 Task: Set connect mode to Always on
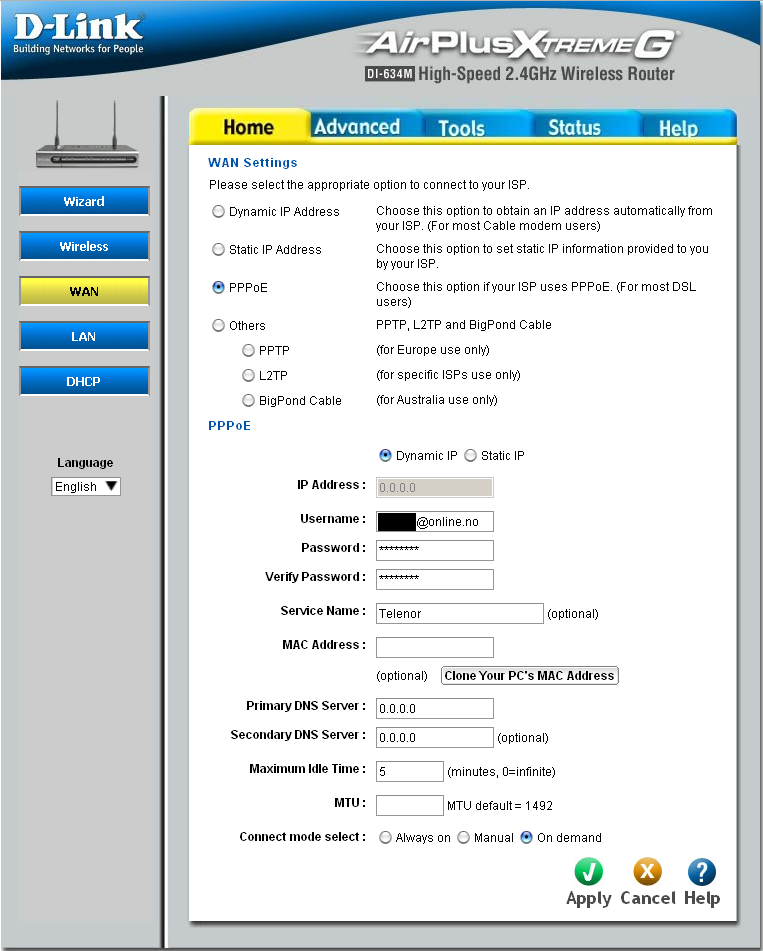385,838
